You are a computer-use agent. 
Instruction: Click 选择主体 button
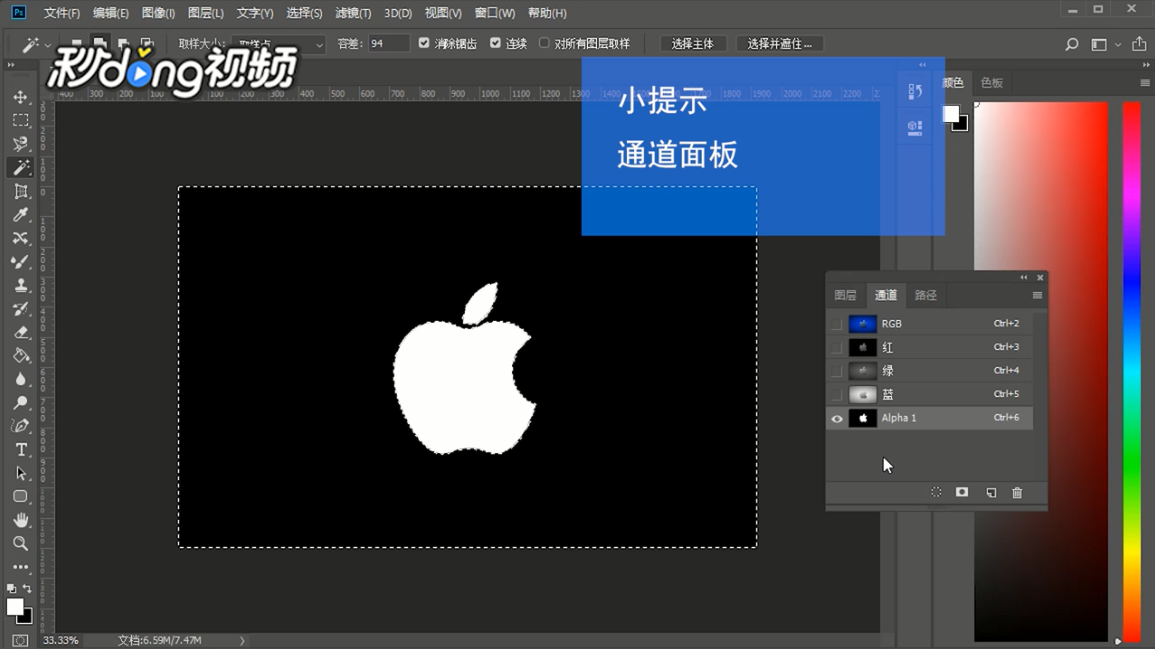(692, 43)
